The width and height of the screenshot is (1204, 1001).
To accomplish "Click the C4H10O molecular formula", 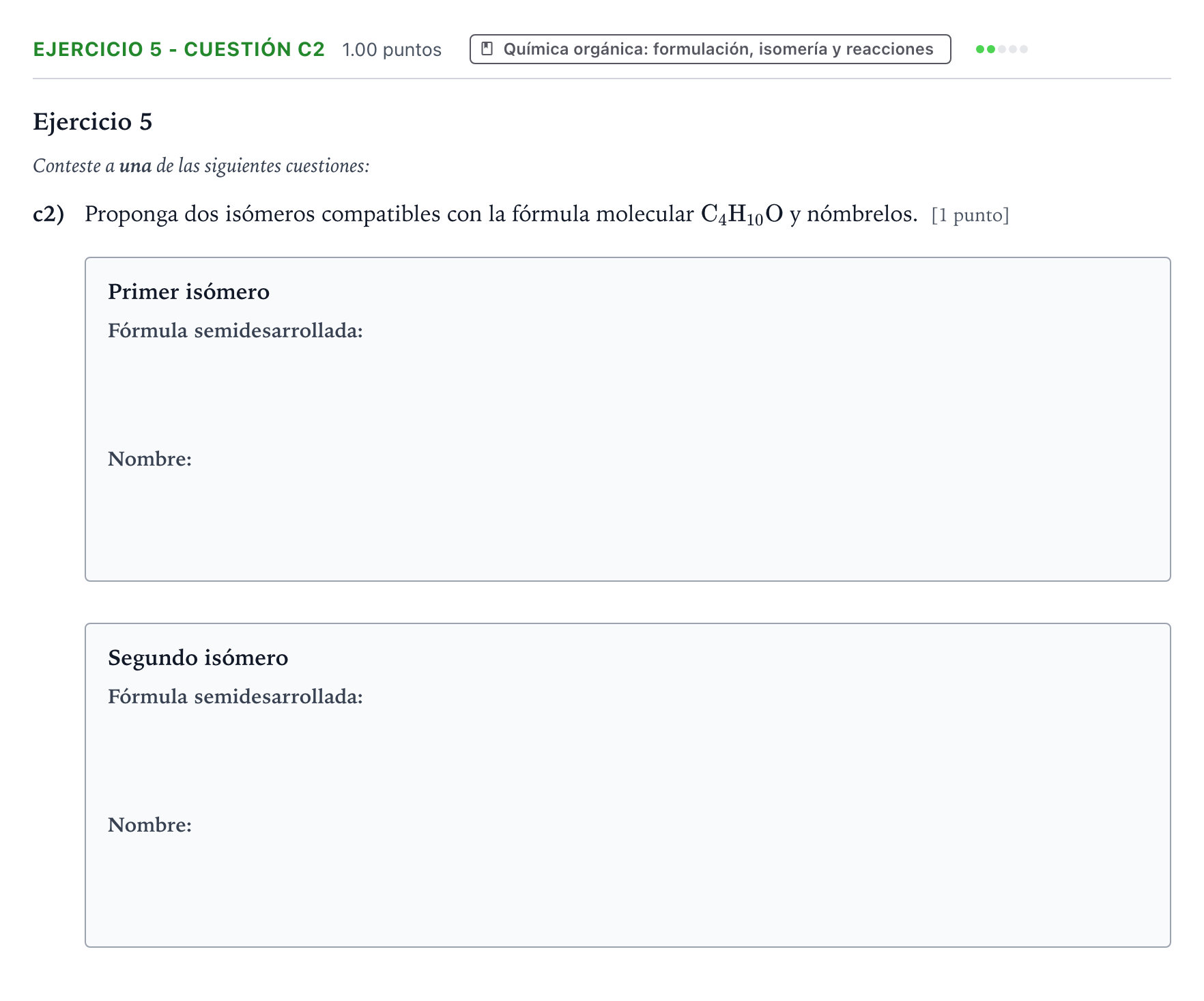I will coord(742,215).
